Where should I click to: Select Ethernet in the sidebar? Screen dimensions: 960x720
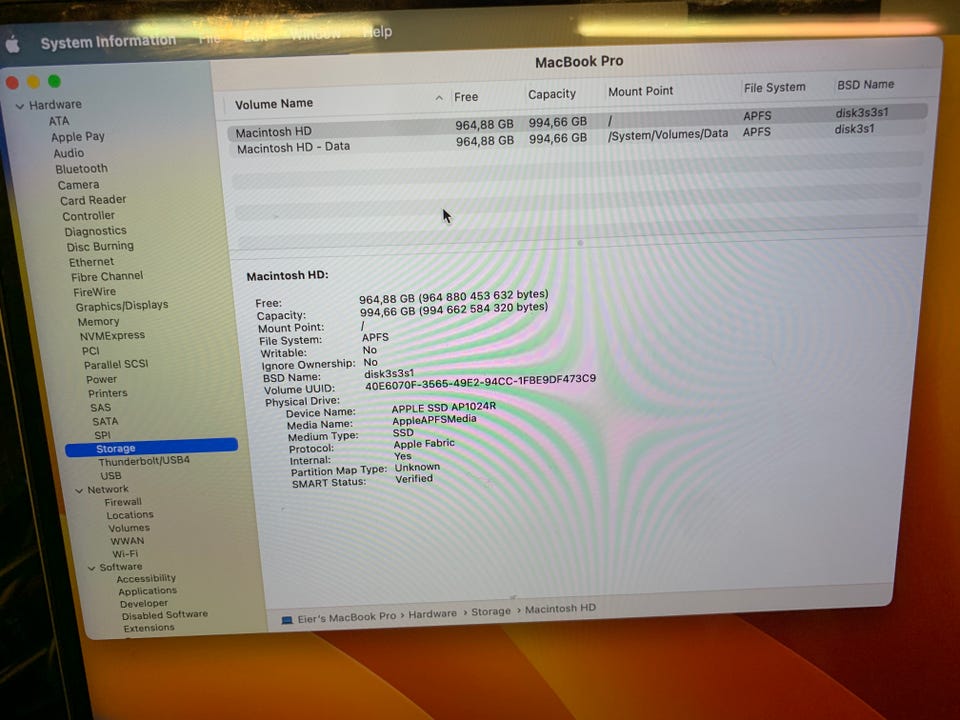(x=91, y=262)
